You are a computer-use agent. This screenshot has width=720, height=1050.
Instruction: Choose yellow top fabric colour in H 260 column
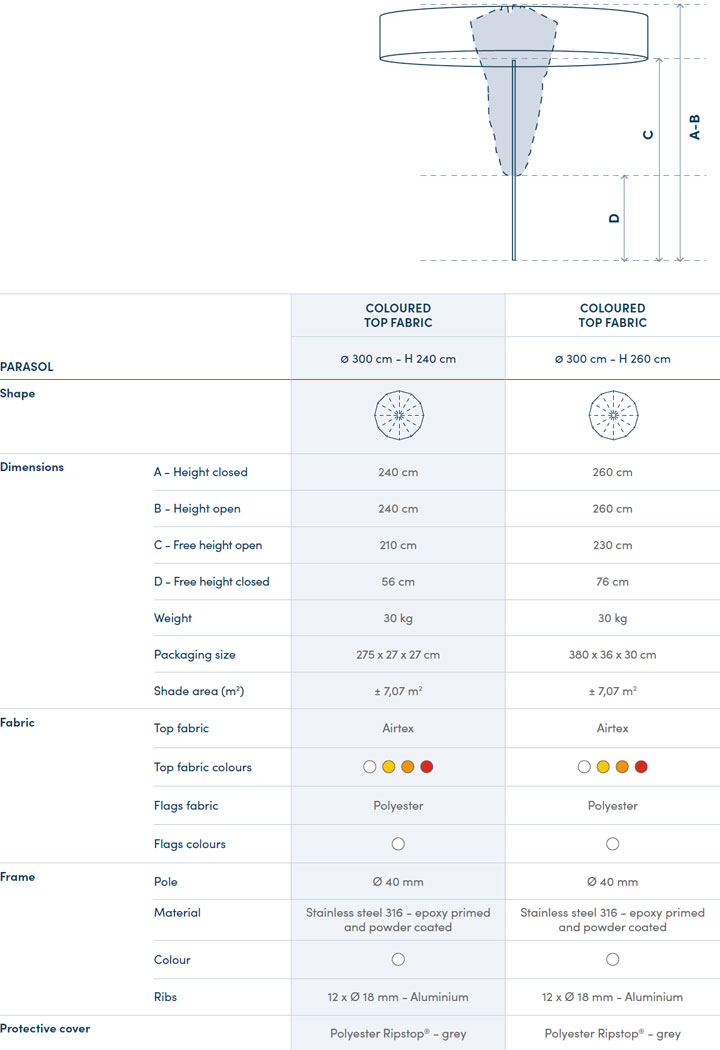[x=603, y=767]
